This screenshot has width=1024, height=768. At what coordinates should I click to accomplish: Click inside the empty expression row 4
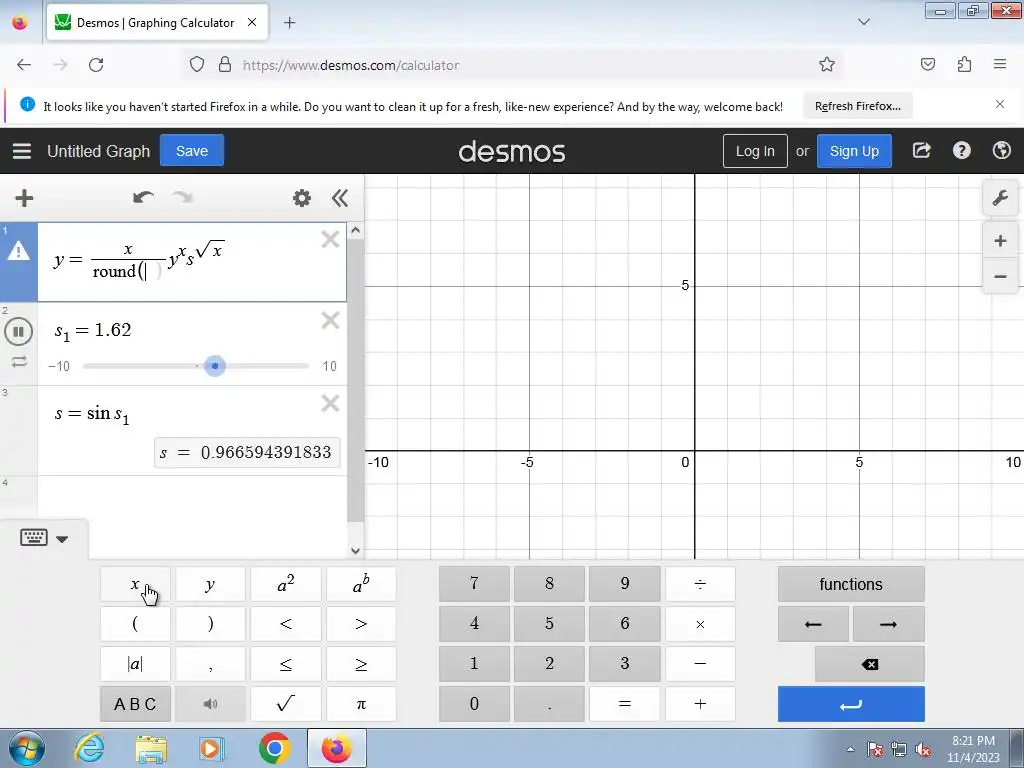pyautogui.click(x=191, y=498)
